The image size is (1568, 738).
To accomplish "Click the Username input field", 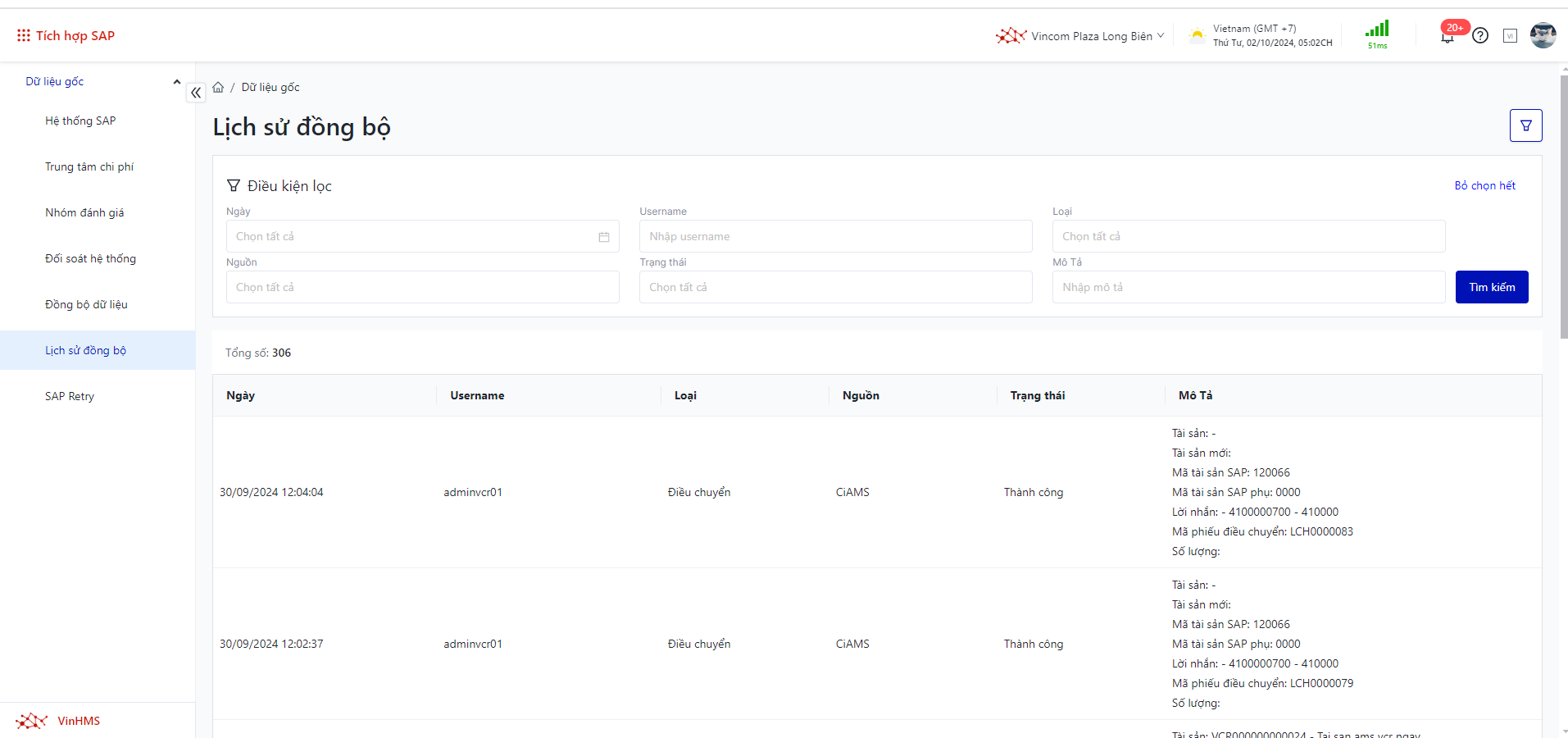I will 834,236.
